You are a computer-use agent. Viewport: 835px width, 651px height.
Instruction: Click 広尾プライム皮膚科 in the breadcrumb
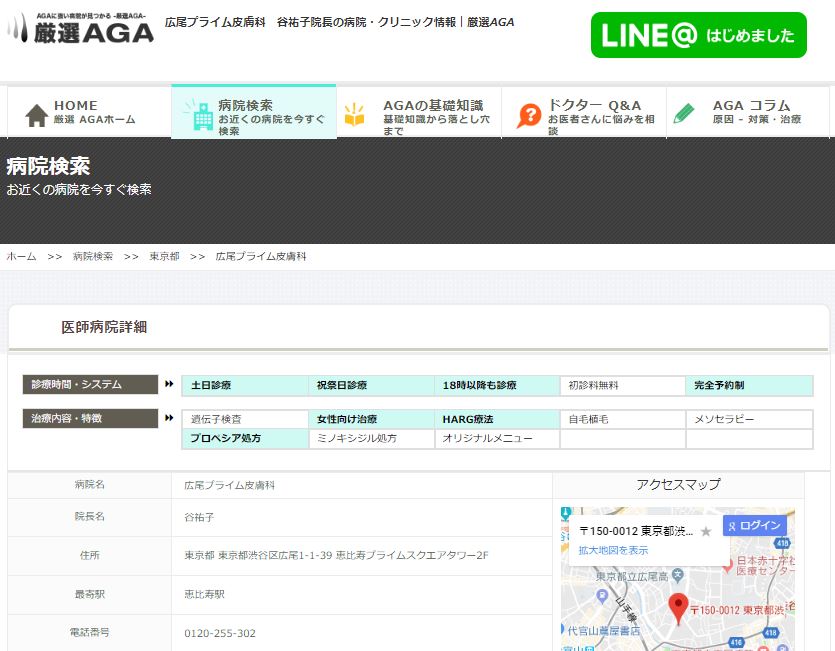pyautogui.click(x=261, y=256)
